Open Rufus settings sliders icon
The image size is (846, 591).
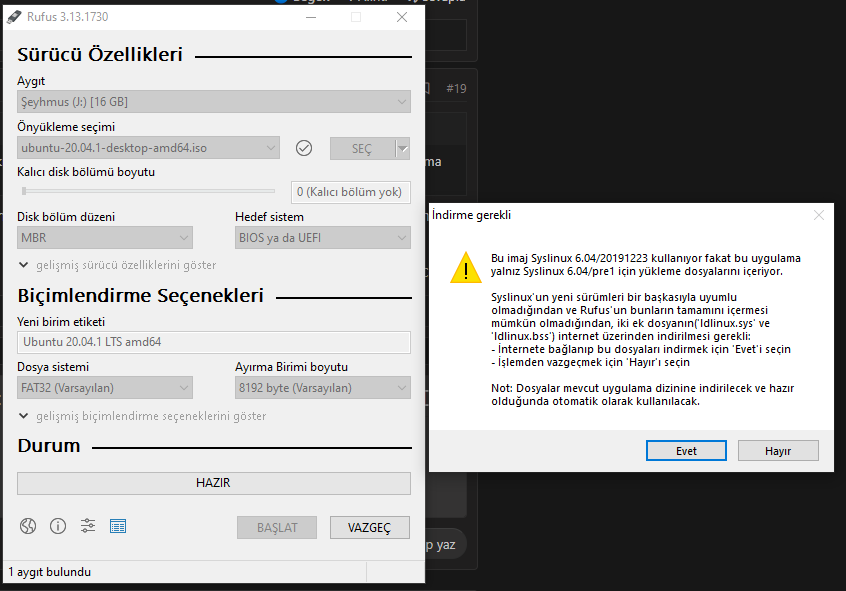tap(88, 526)
